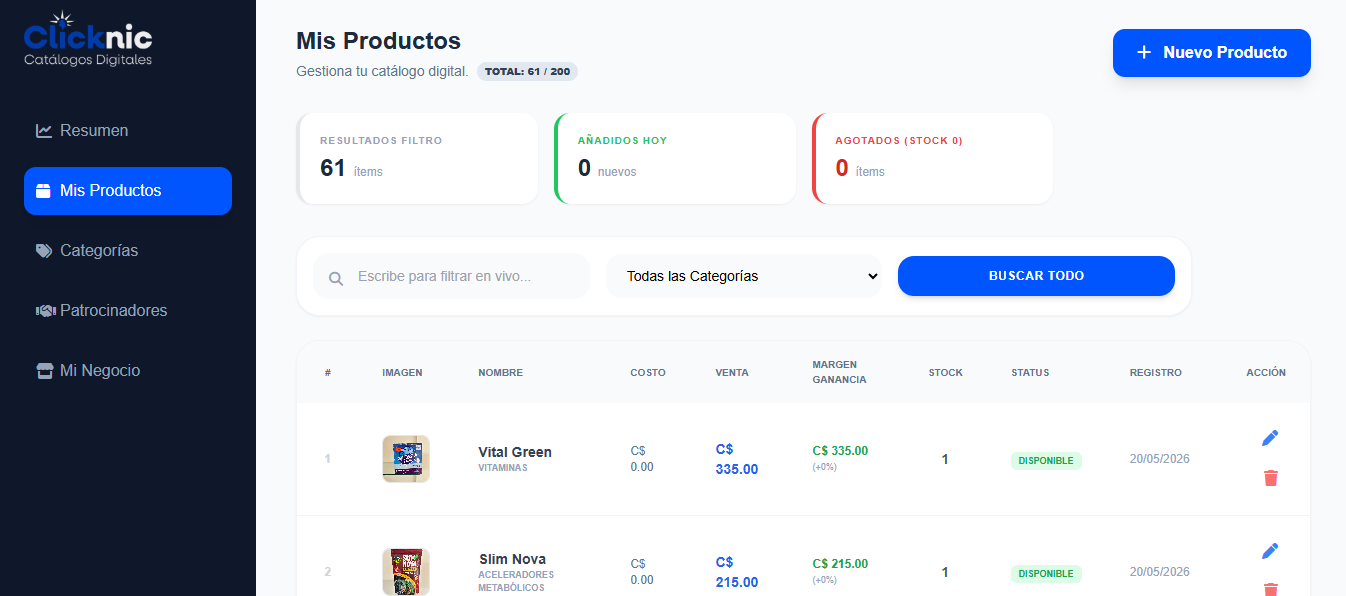This screenshot has height=596, width=1346.
Task: Delete Vital Green with trash icon
Action: (x=1270, y=478)
